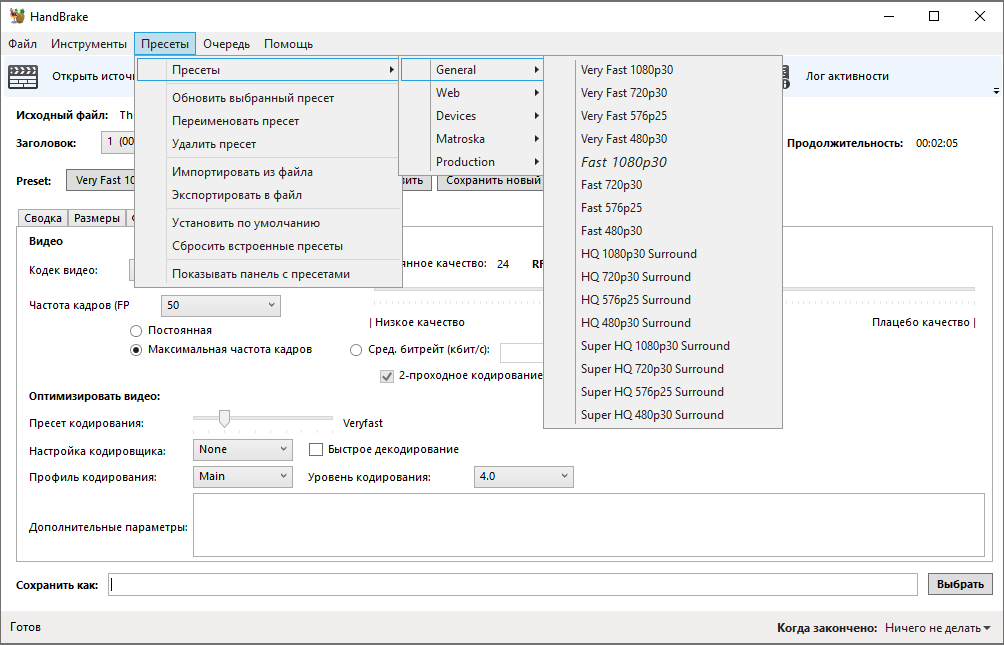Click the HandBrake app logo icon
This screenshot has width=1004, height=645.
pyautogui.click(x=17, y=16)
